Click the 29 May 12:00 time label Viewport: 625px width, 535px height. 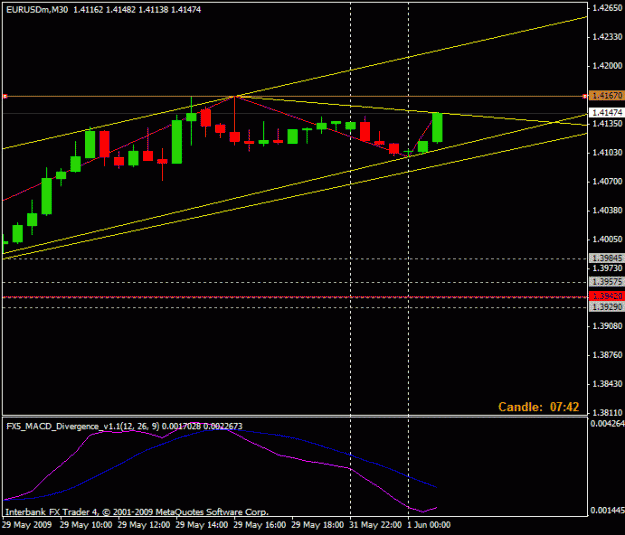[144, 525]
